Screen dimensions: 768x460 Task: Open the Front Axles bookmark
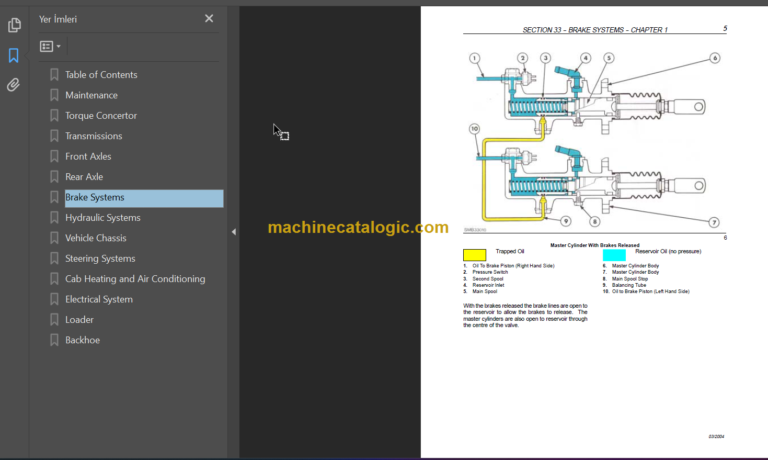click(x=88, y=156)
